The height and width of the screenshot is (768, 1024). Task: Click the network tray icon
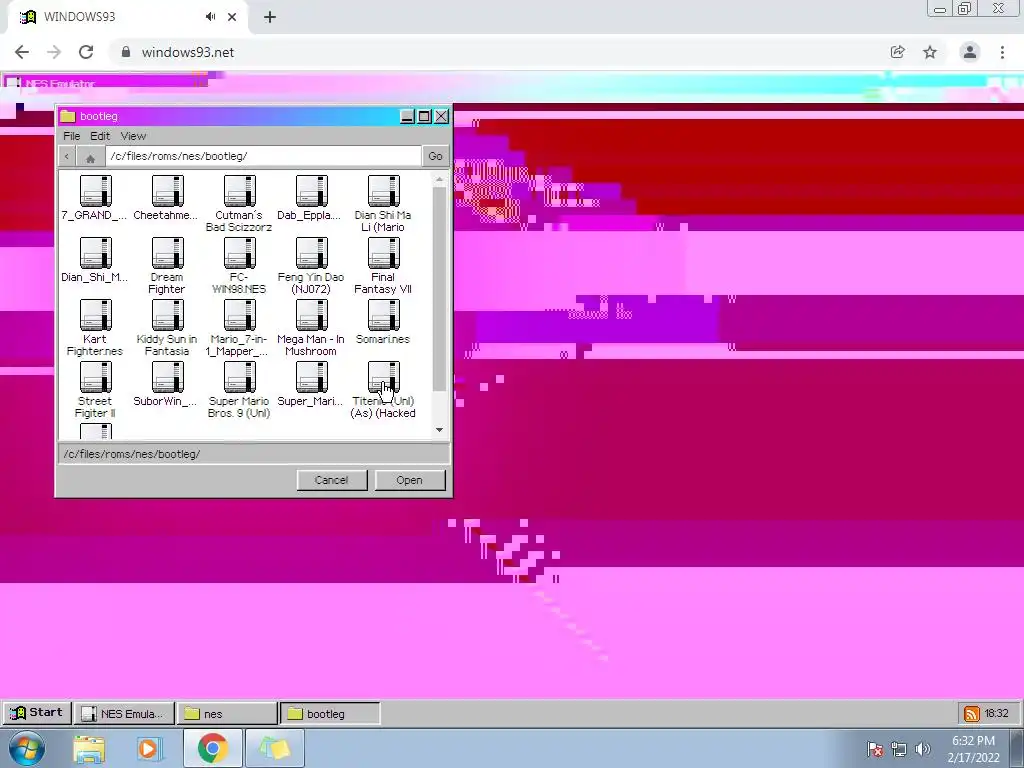click(899, 749)
